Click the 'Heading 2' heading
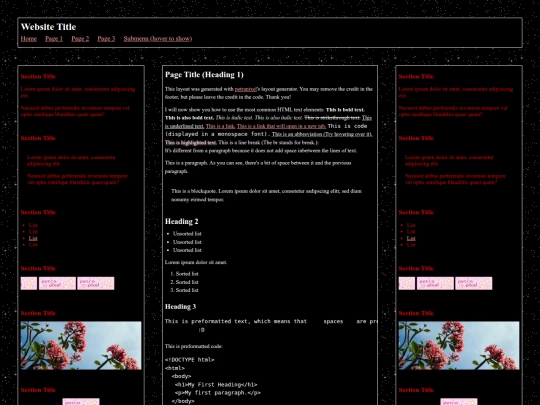540x405 pixels. [181, 221]
